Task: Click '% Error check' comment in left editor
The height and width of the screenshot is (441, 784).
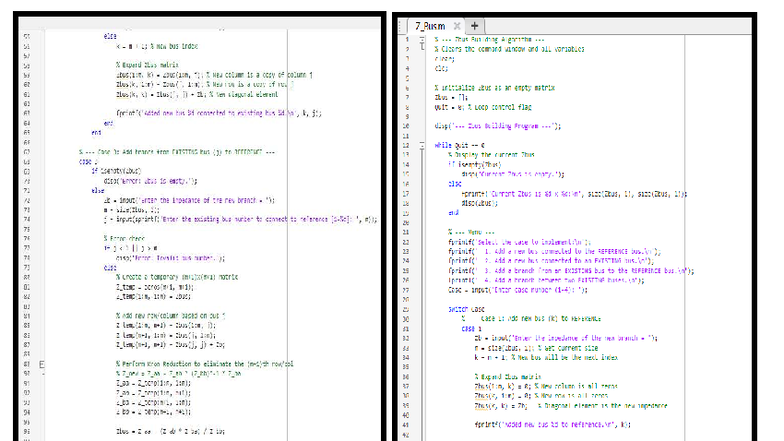Action: 124,238
